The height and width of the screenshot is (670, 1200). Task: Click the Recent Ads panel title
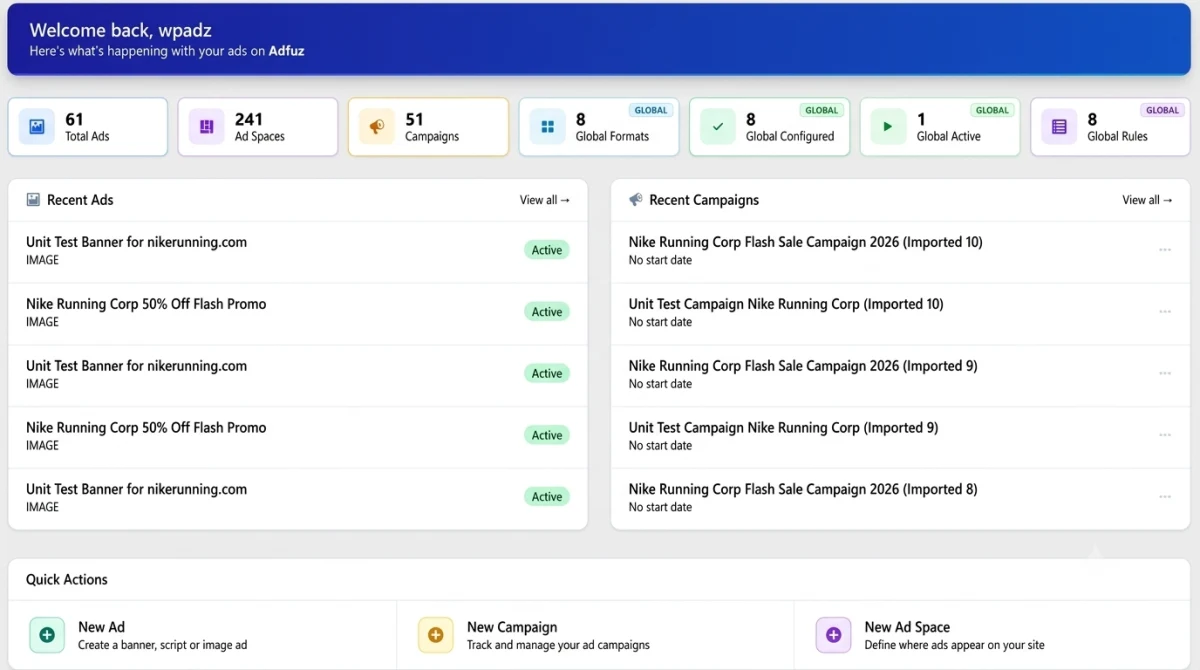80,200
